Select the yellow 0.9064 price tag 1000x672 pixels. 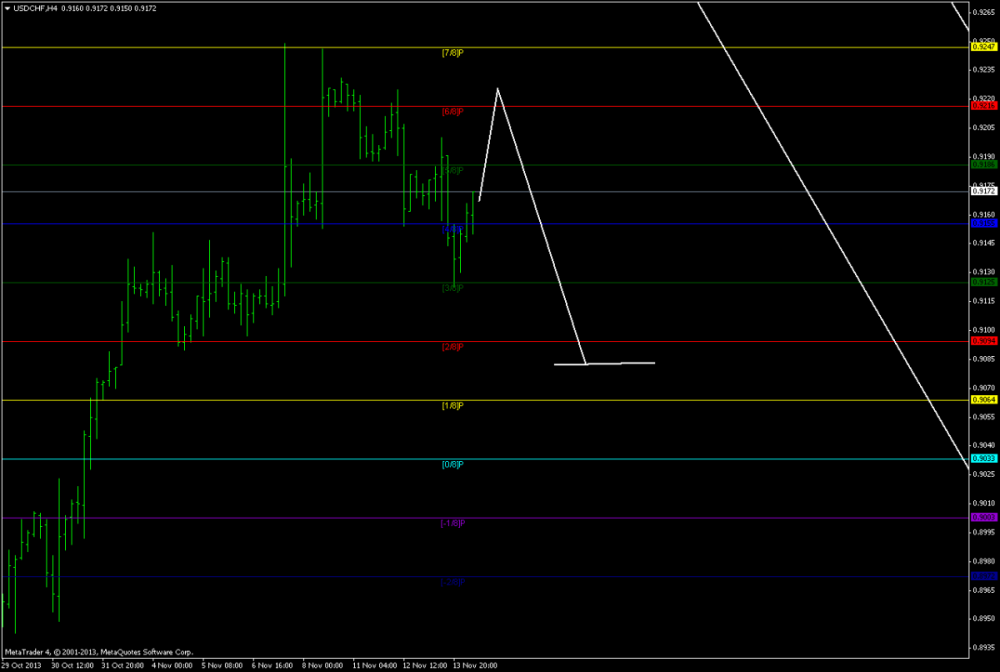(x=984, y=399)
